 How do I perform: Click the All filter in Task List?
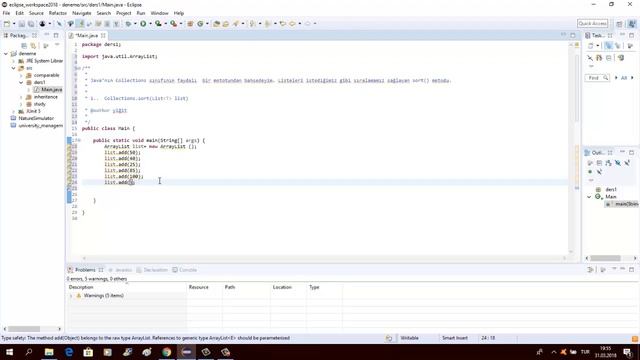coord(624,78)
